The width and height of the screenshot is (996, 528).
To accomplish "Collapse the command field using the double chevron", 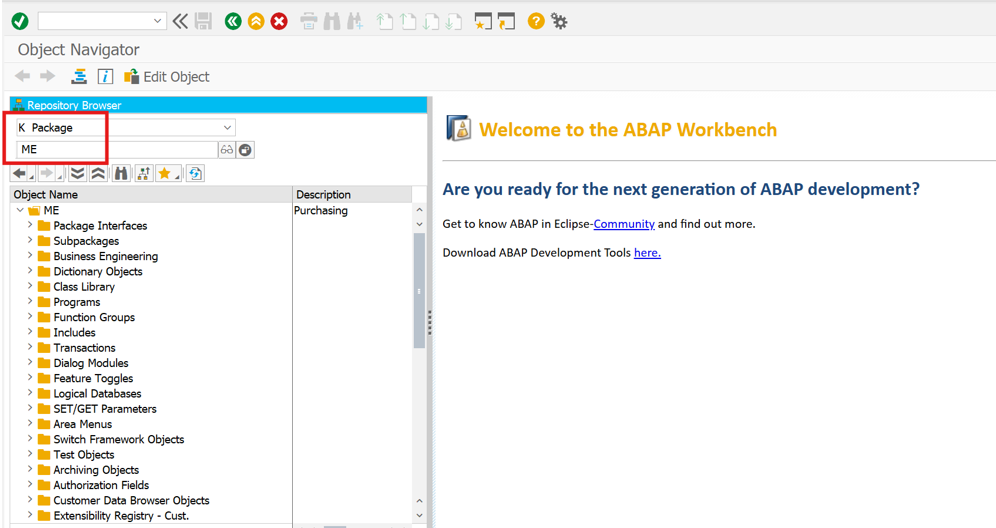I will (180, 22).
